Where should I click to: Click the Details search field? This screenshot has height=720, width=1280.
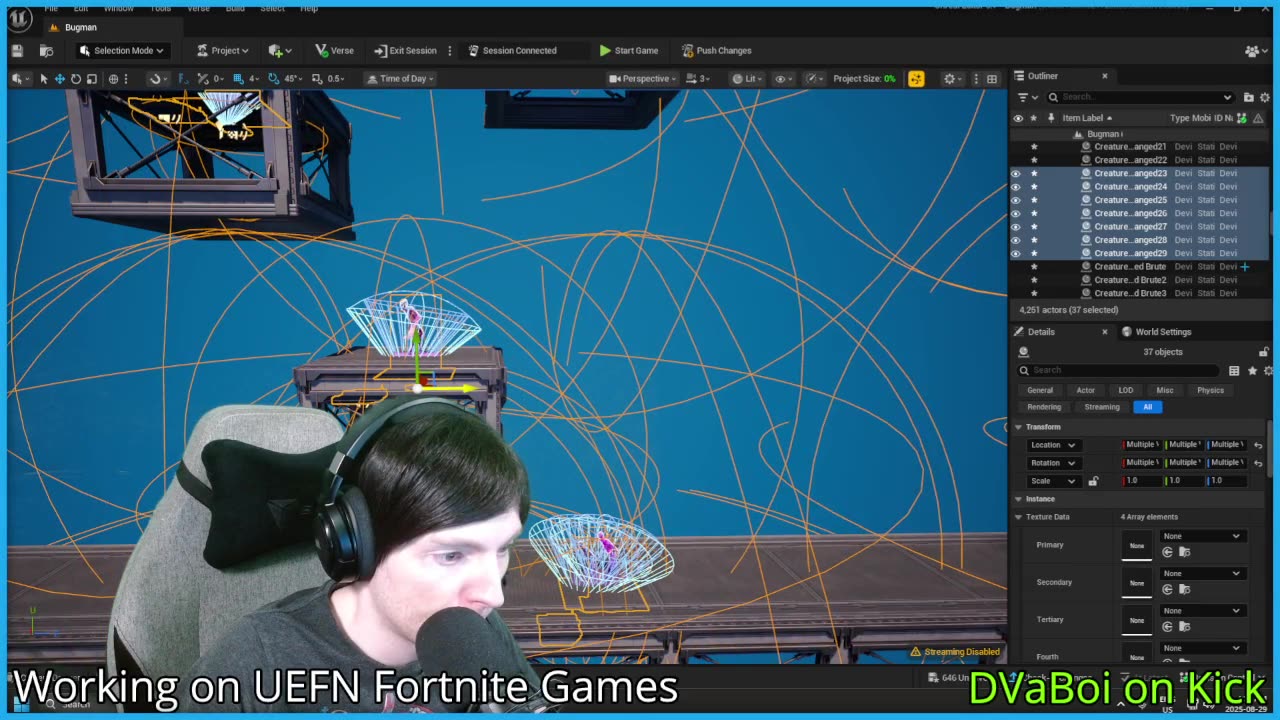[x=1120, y=370]
